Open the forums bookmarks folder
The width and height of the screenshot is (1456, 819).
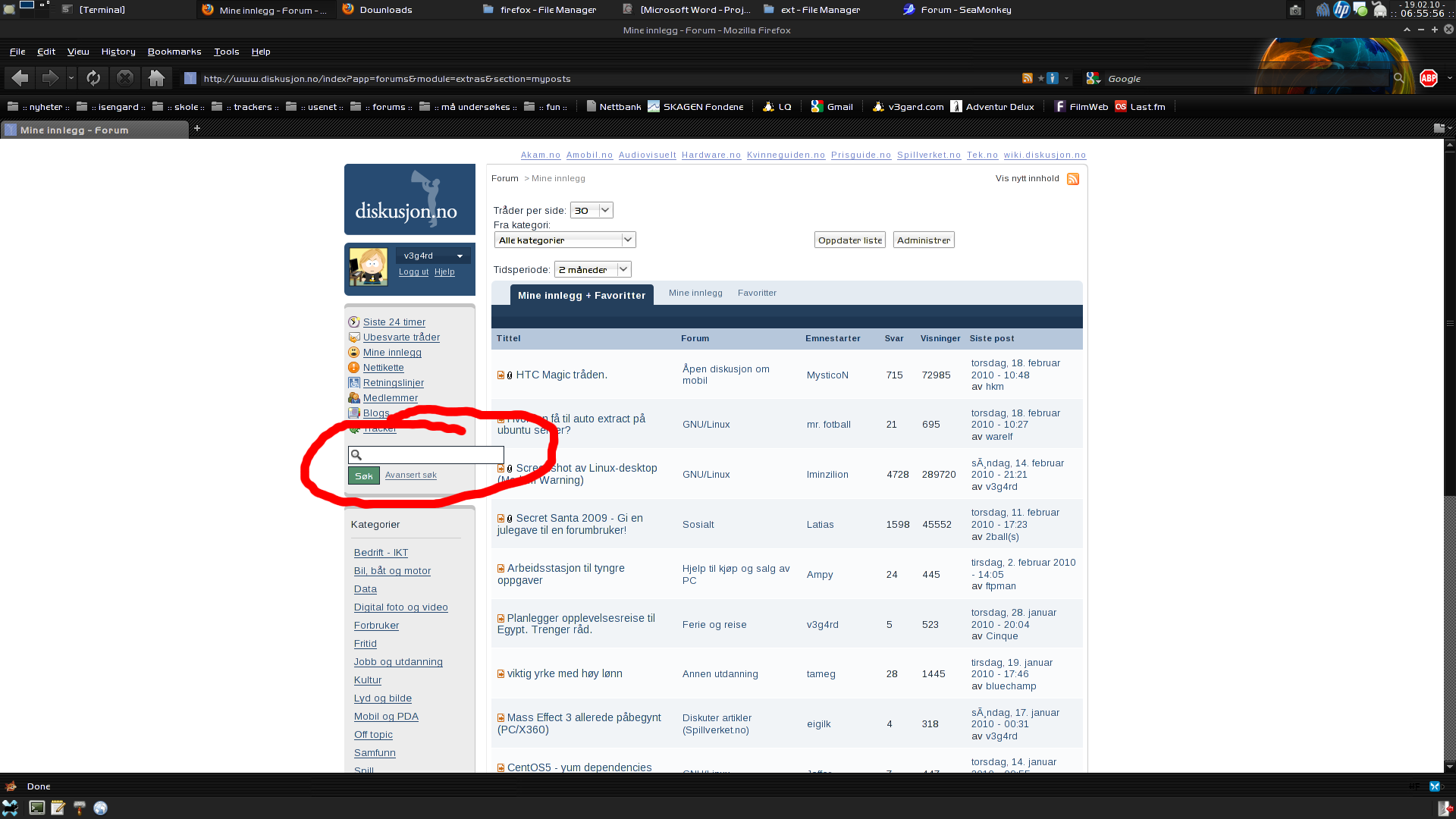pos(381,107)
